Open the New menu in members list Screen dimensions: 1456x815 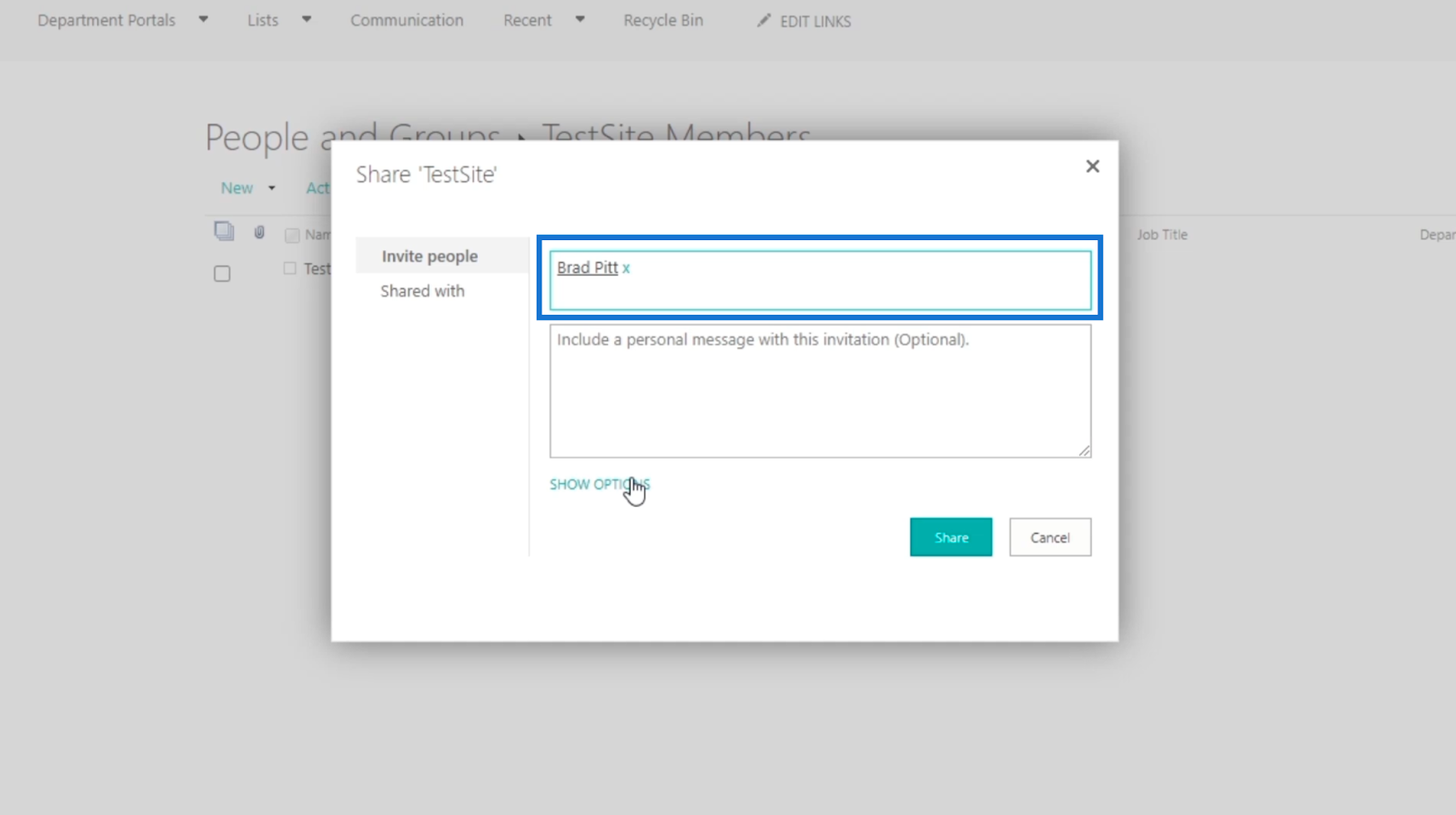tap(237, 188)
